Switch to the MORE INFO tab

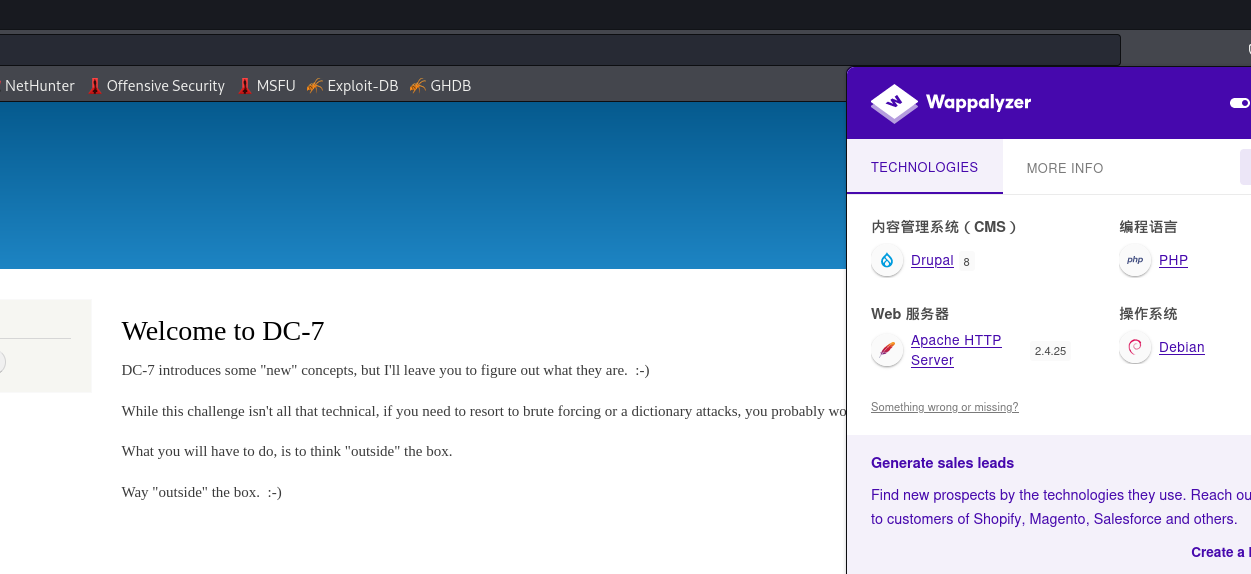1065,168
